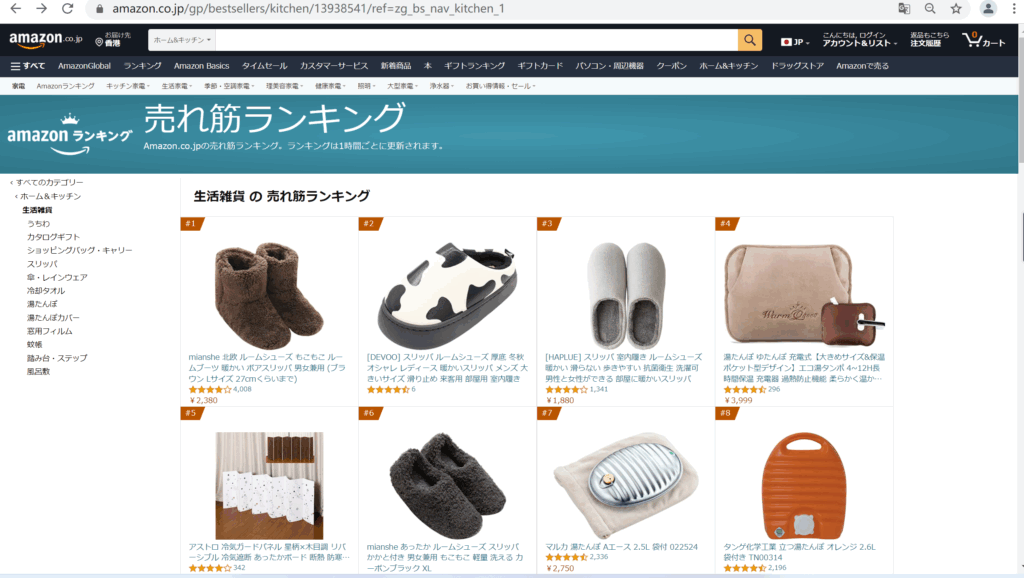This screenshot has height=578, width=1024.
Task: Click the orange search magnifier button
Action: click(750, 40)
